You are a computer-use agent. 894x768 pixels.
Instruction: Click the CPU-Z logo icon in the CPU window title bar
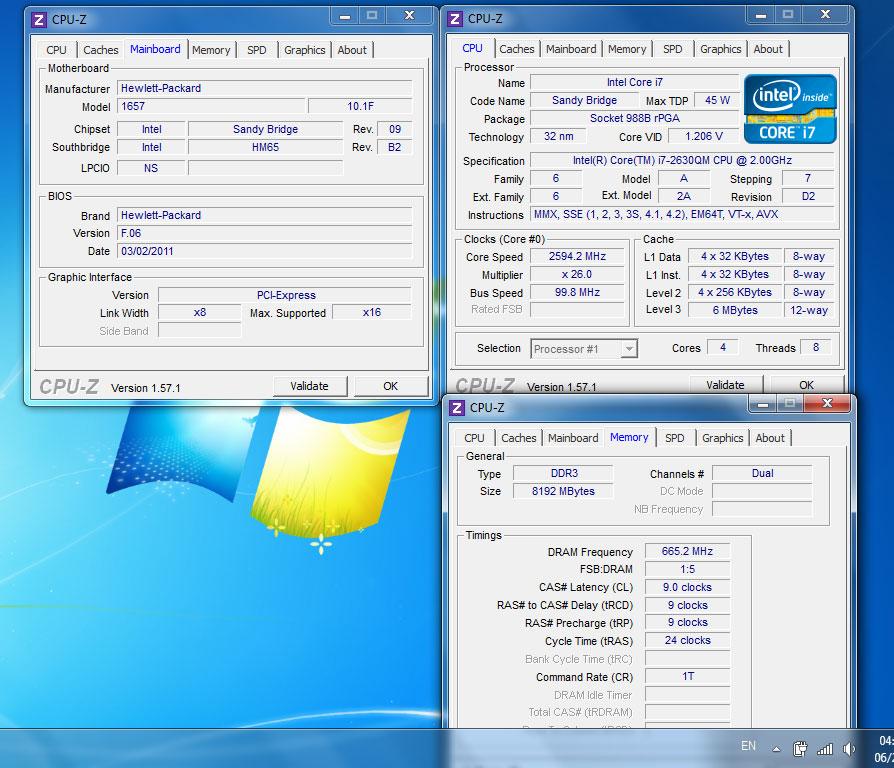point(455,19)
